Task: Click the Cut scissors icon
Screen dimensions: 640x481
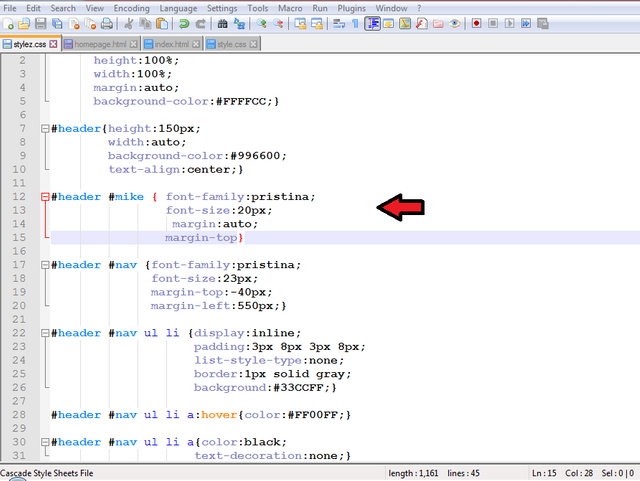Action: tap(129, 23)
